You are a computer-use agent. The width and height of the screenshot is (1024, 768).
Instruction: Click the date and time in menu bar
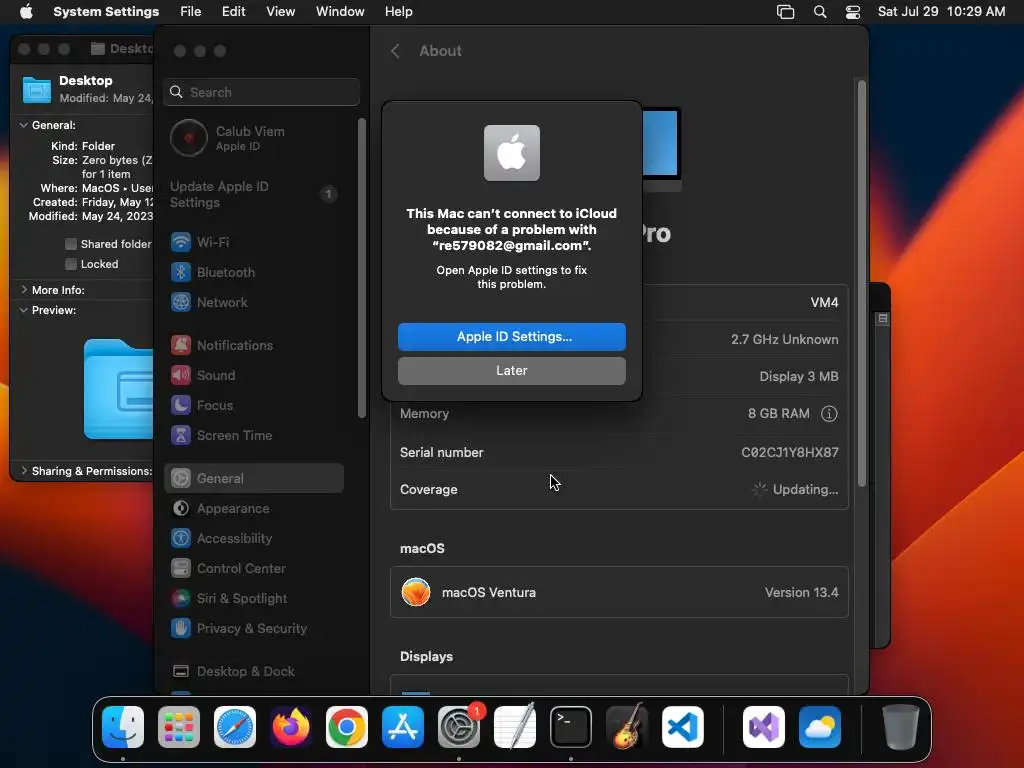click(941, 12)
